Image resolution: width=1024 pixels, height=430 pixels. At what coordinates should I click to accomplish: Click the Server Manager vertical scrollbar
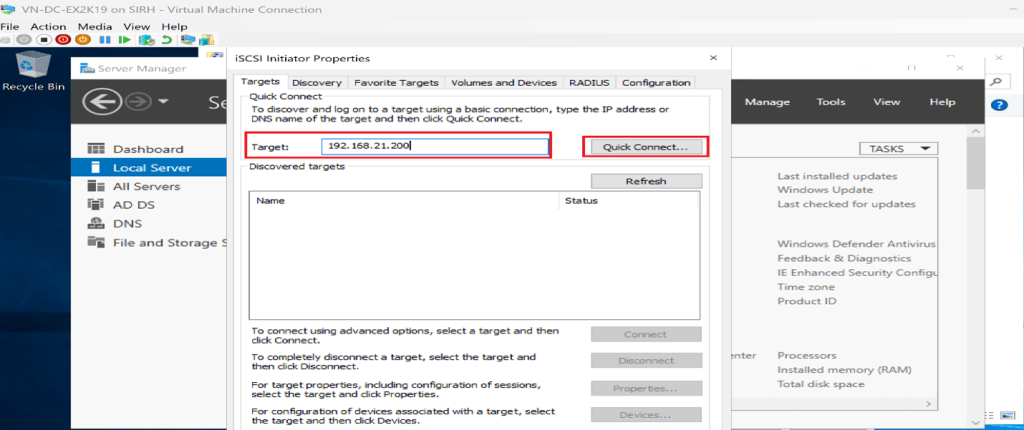coord(976,170)
